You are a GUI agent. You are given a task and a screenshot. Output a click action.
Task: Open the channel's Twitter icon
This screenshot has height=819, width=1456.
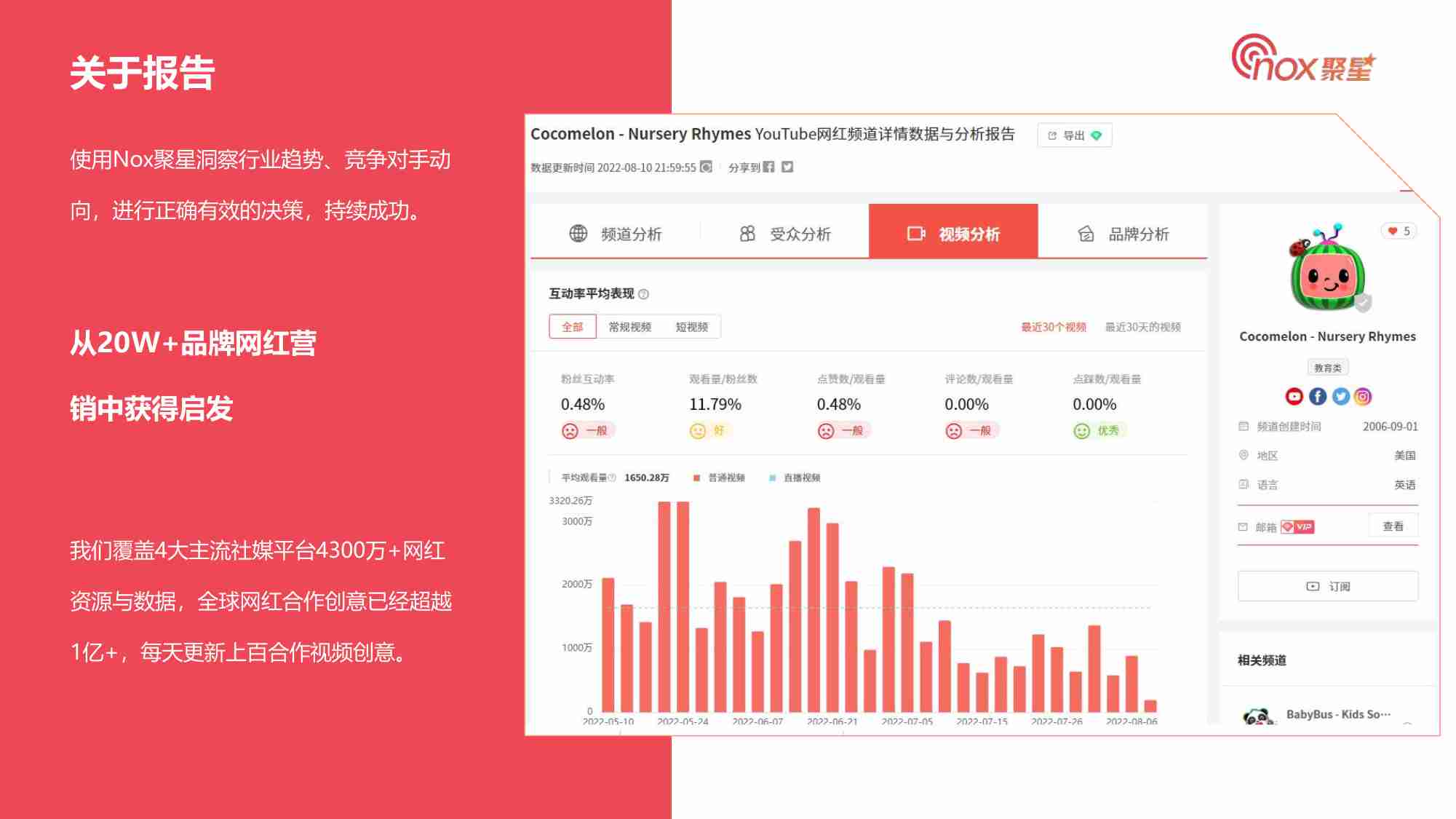click(1340, 396)
